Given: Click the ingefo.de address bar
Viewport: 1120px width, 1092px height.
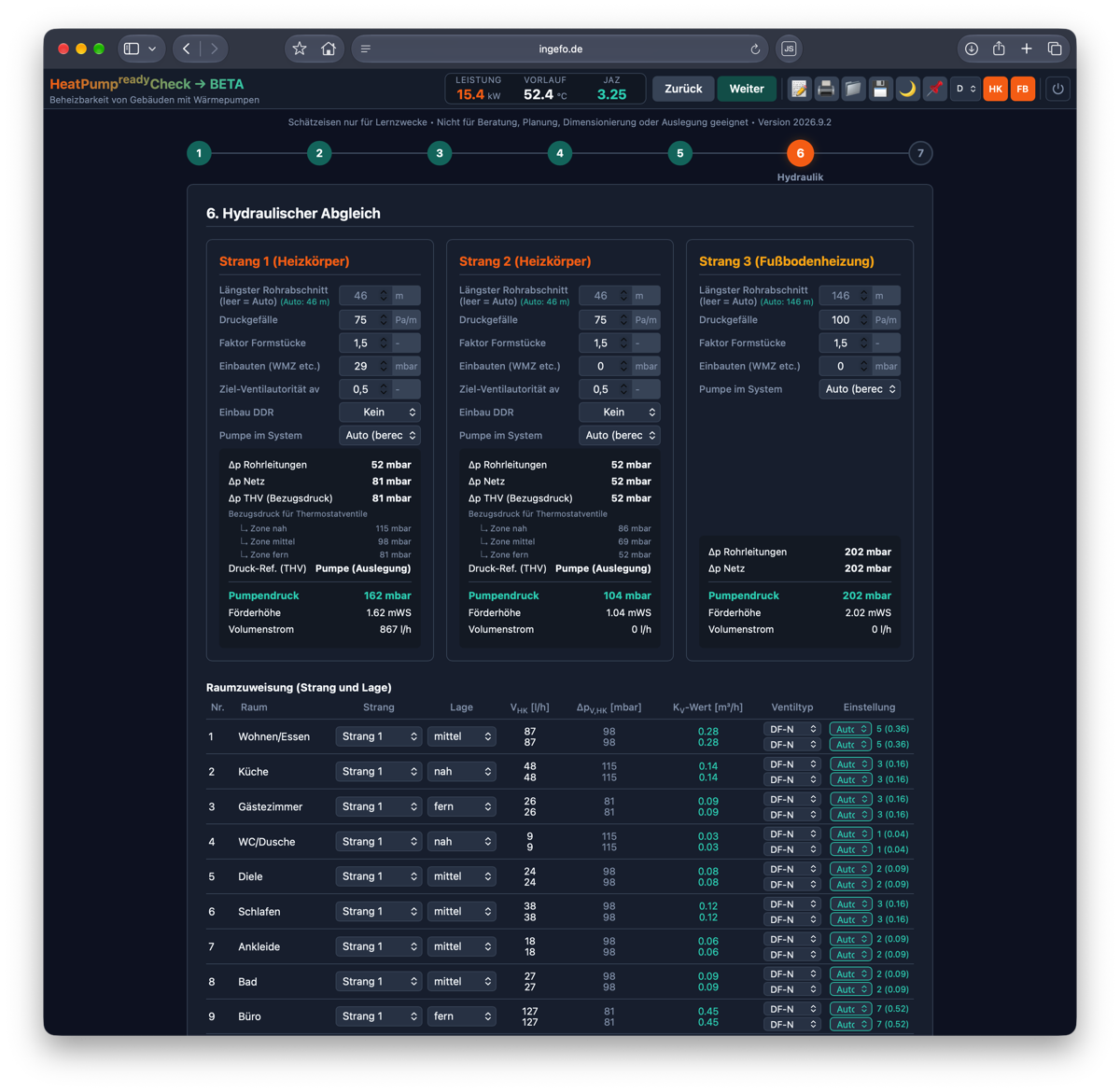Looking at the screenshot, I should (x=561, y=49).
